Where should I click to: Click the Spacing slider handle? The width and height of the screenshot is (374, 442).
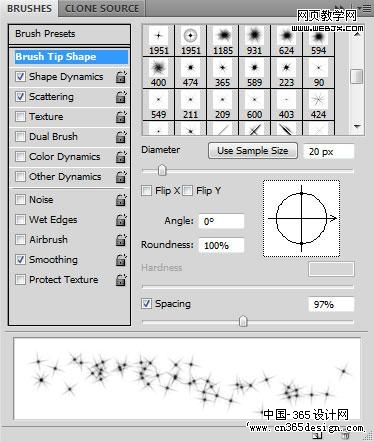point(243,321)
